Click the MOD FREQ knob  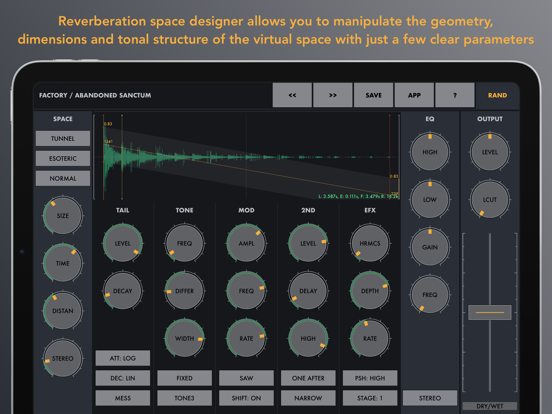pyautogui.click(x=246, y=291)
